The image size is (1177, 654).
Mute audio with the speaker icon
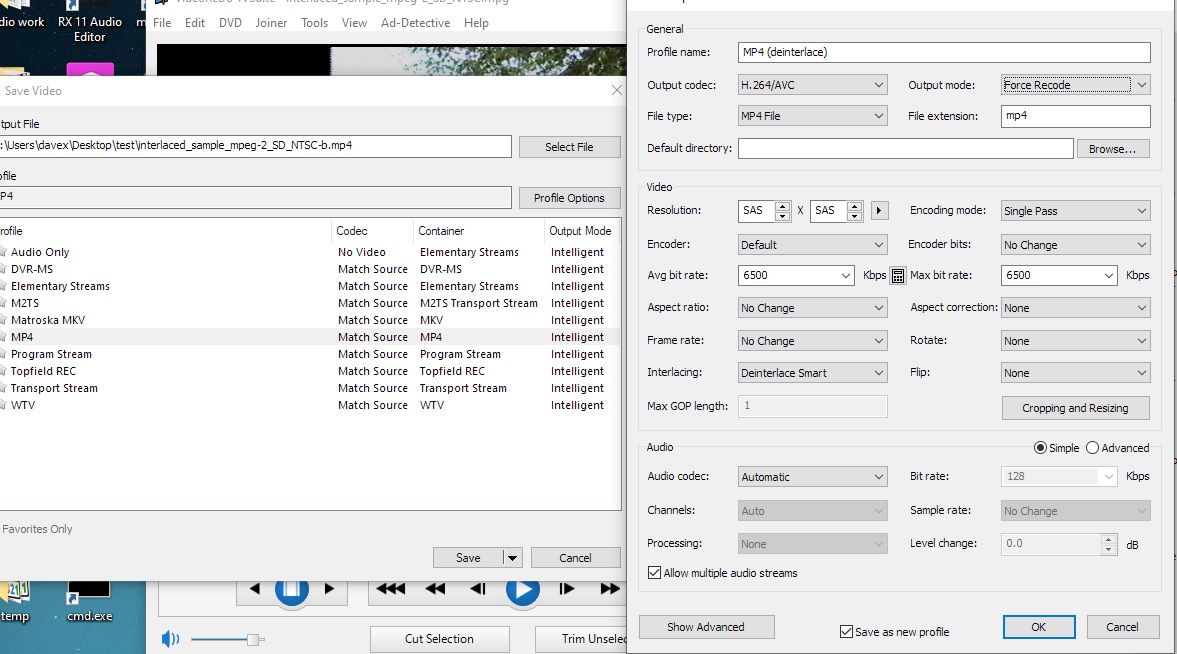pyautogui.click(x=170, y=639)
